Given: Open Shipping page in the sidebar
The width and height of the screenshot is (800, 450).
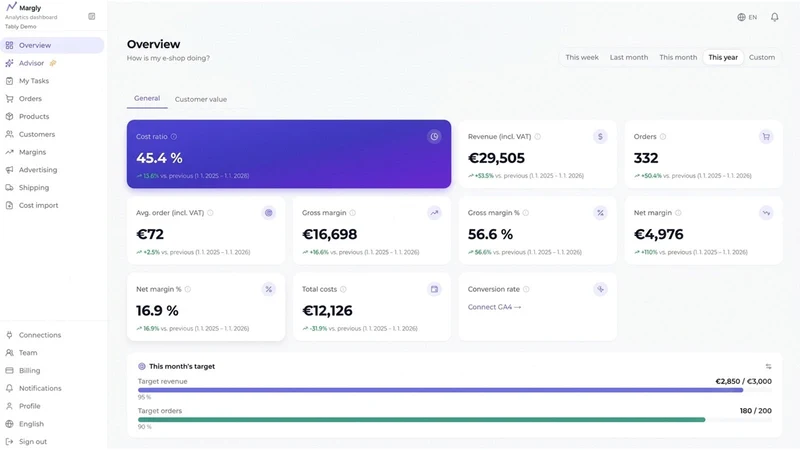Looking at the screenshot, I should pos(52,188).
